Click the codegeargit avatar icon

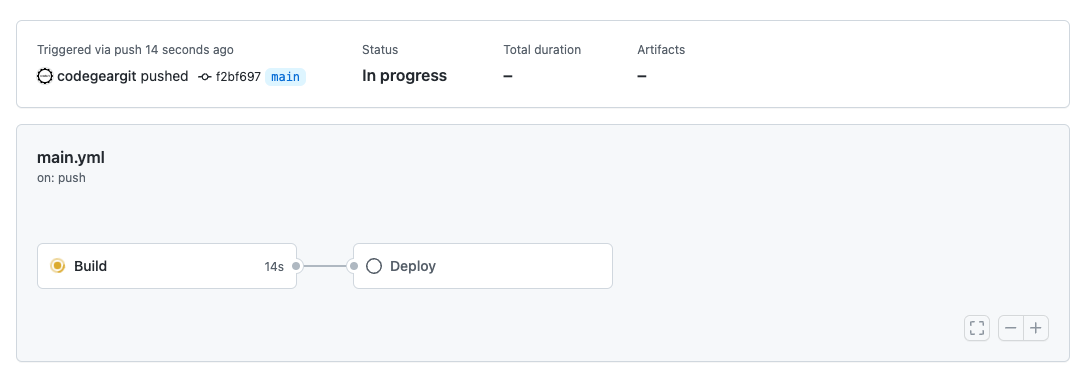44,77
